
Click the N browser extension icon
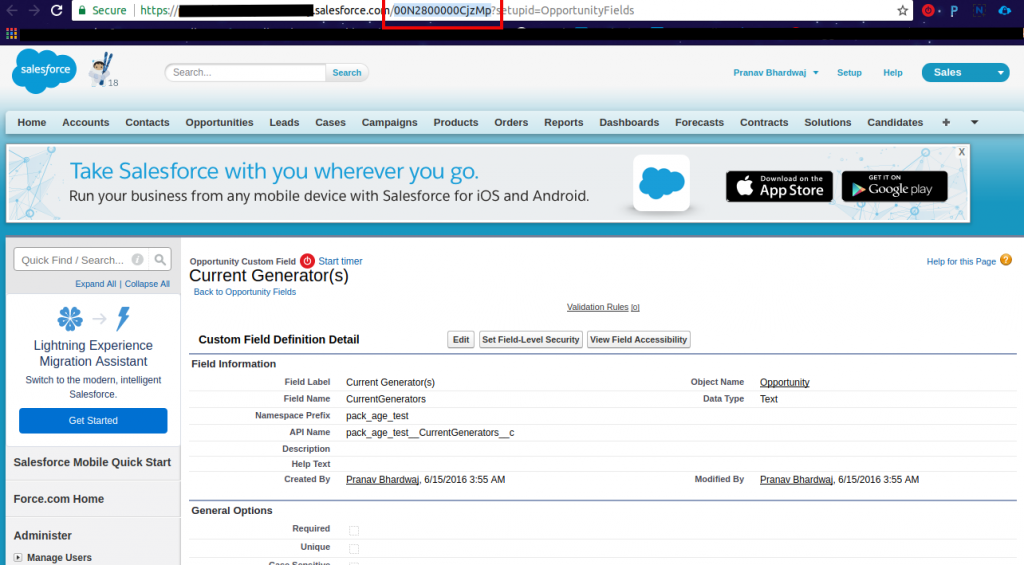click(x=979, y=10)
